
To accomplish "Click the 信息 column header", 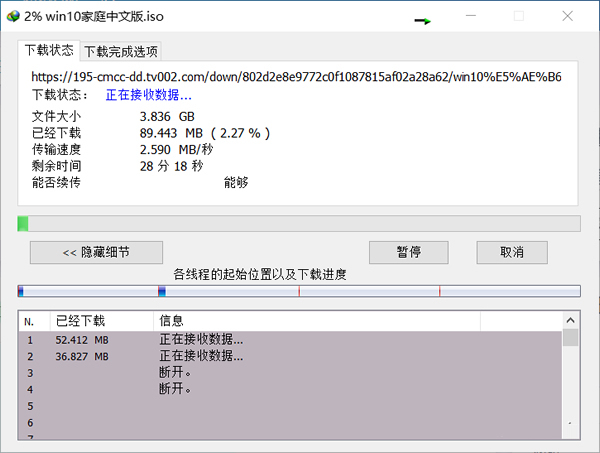I will (317, 321).
